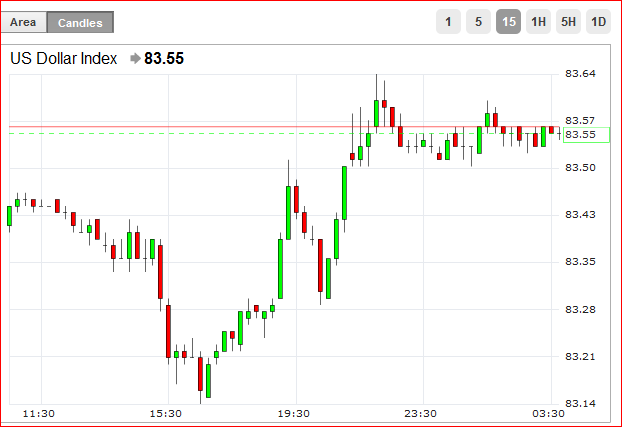Image resolution: width=622 pixels, height=427 pixels.
Task: Click the 03:30 time axis label
Action: [548, 414]
